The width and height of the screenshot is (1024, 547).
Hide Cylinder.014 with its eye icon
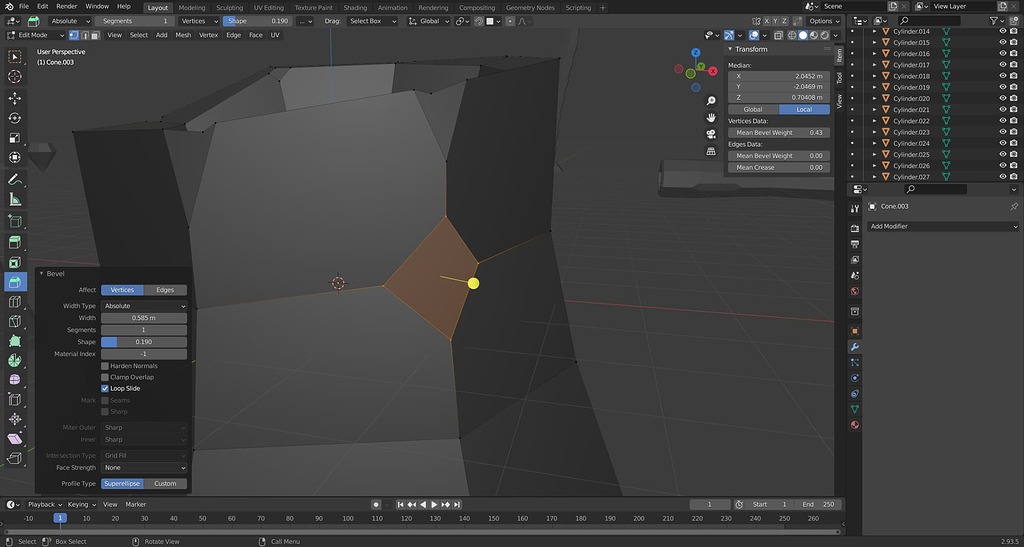(1003, 31)
